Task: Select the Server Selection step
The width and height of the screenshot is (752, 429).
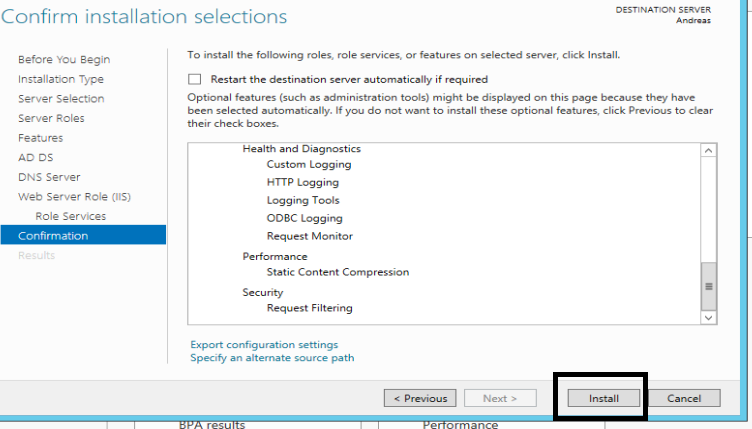Action: click(61, 99)
